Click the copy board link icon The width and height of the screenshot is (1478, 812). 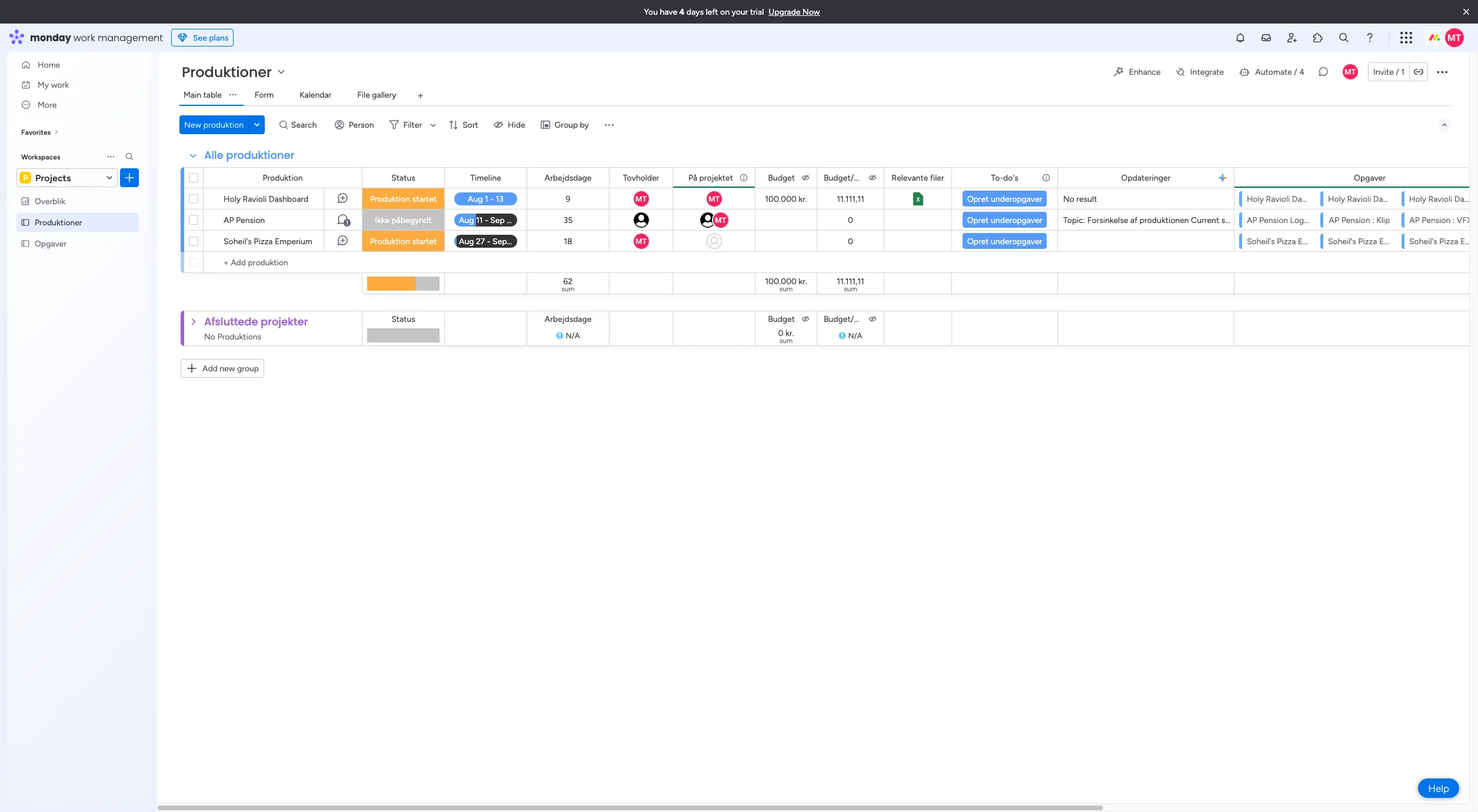click(x=1419, y=72)
